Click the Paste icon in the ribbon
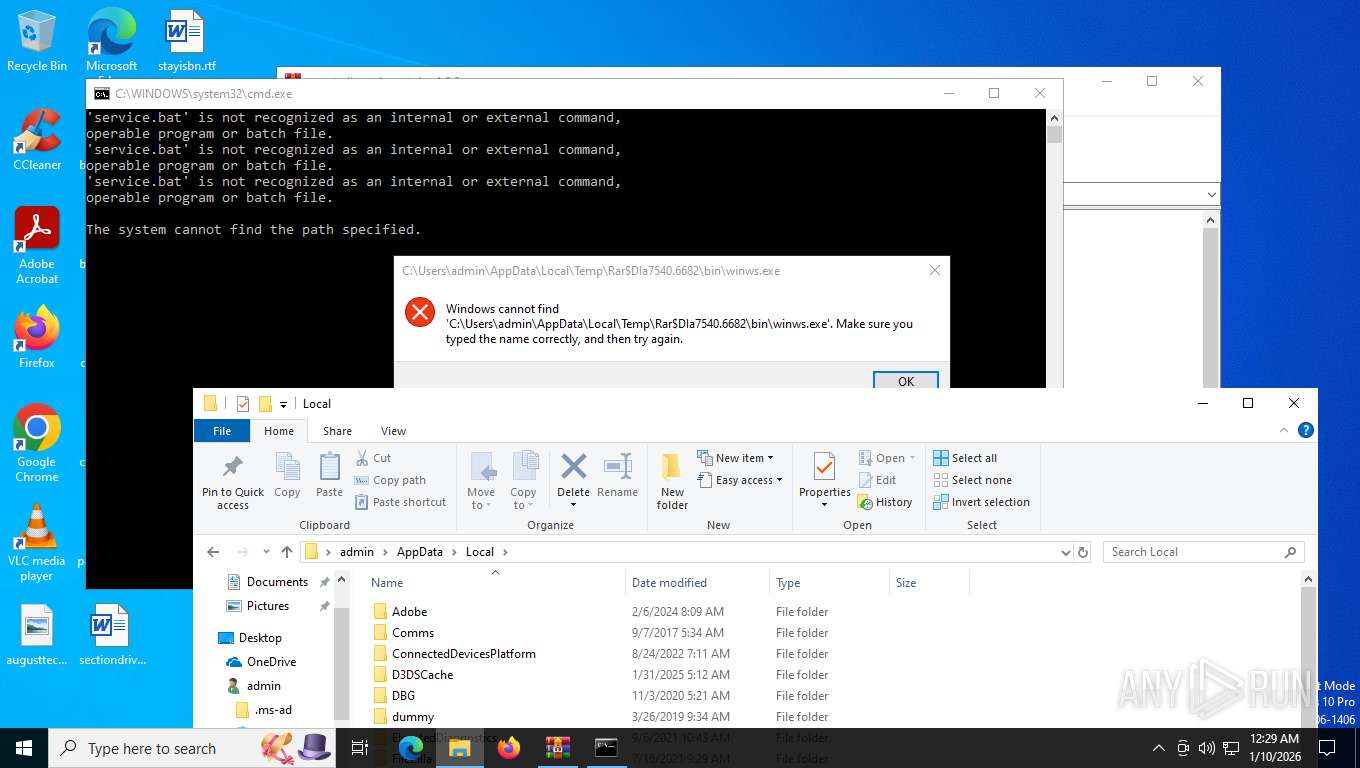The height and width of the screenshot is (768, 1360). pyautogui.click(x=329, y=475)
